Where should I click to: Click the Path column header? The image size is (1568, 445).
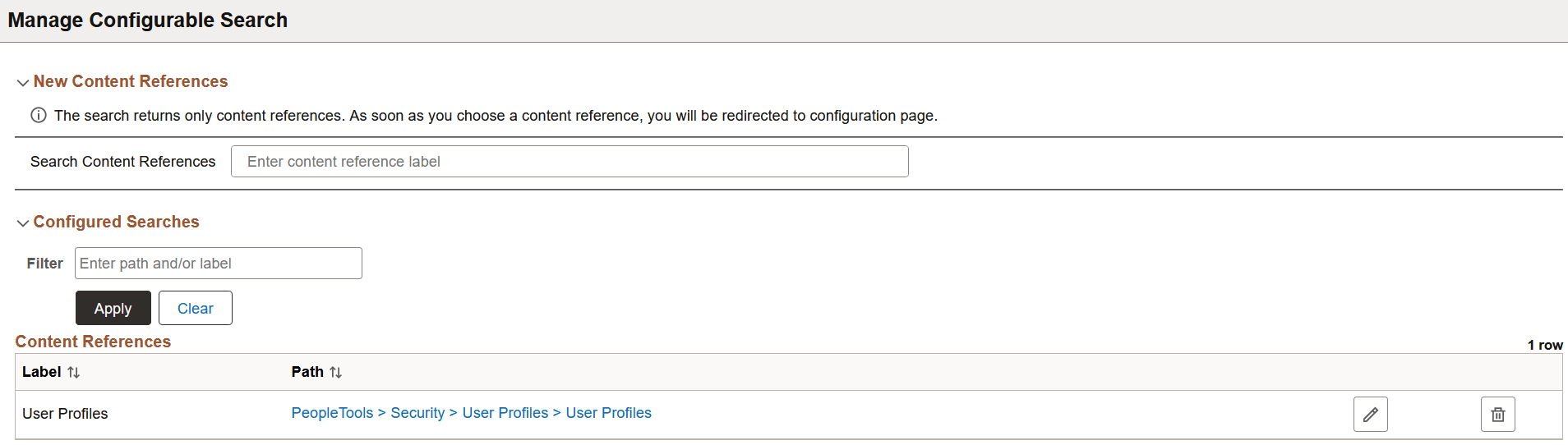click(307, 372)
